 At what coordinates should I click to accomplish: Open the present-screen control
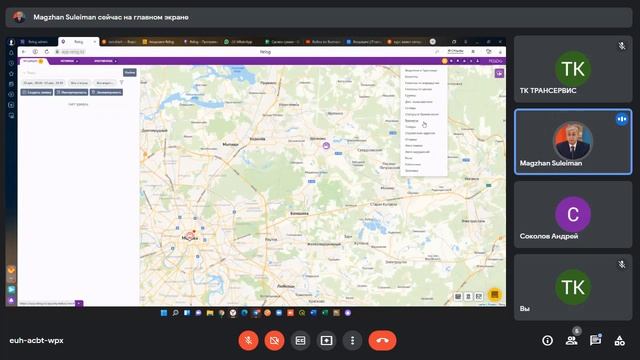click(327, 340)
